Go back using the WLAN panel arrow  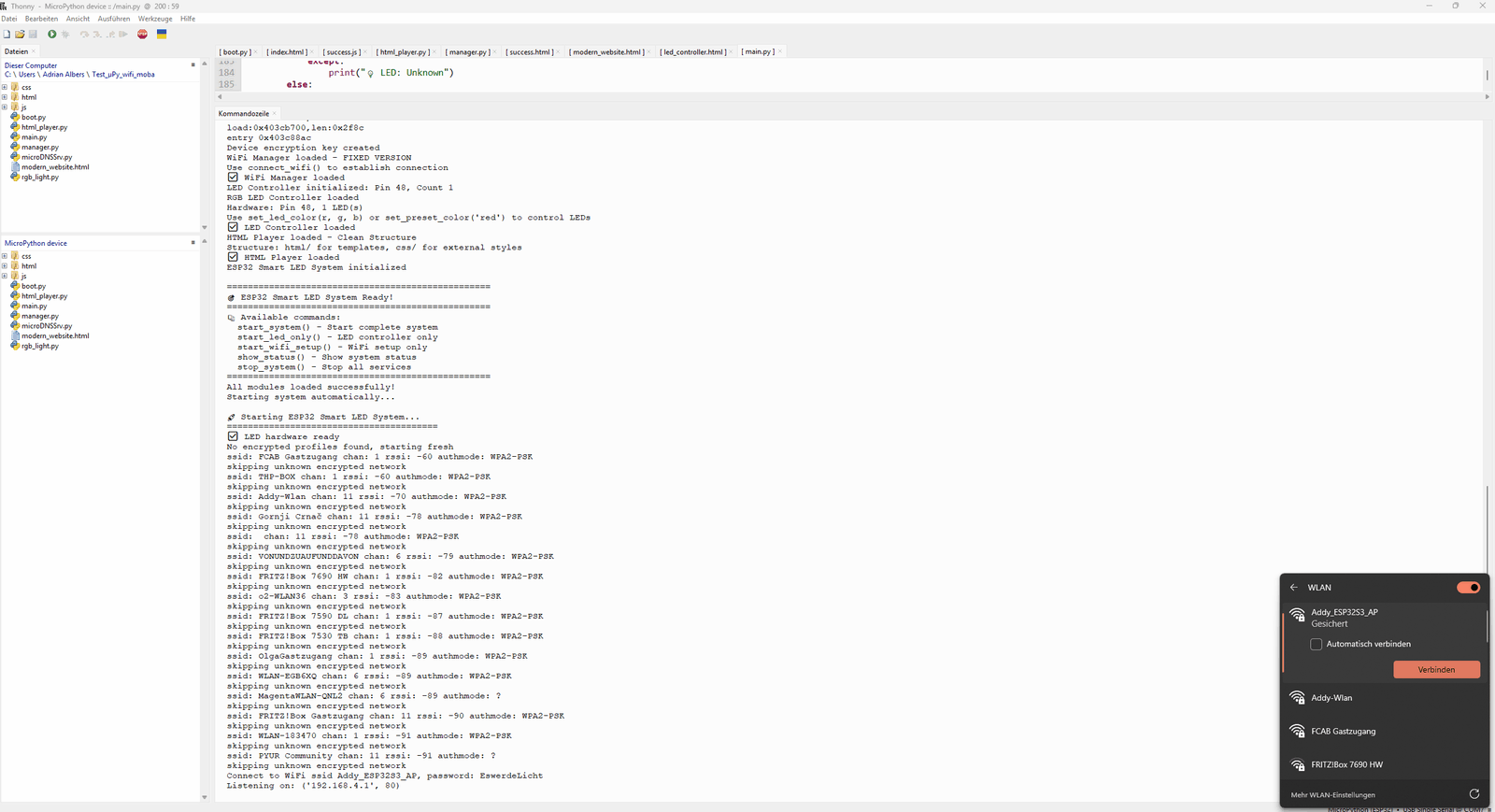coord(1294,588)
